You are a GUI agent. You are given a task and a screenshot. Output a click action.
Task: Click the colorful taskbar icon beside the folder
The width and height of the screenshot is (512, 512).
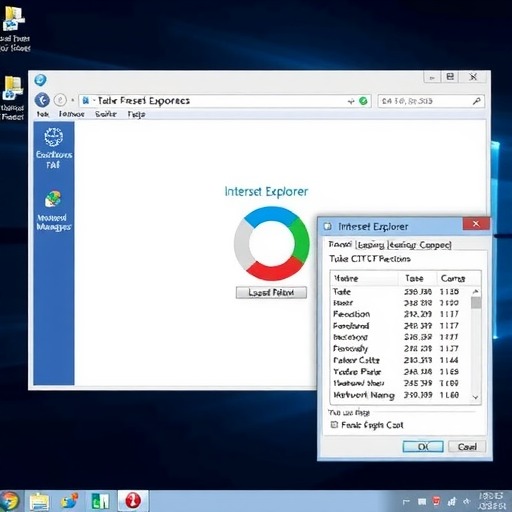[x=70, y=501]
